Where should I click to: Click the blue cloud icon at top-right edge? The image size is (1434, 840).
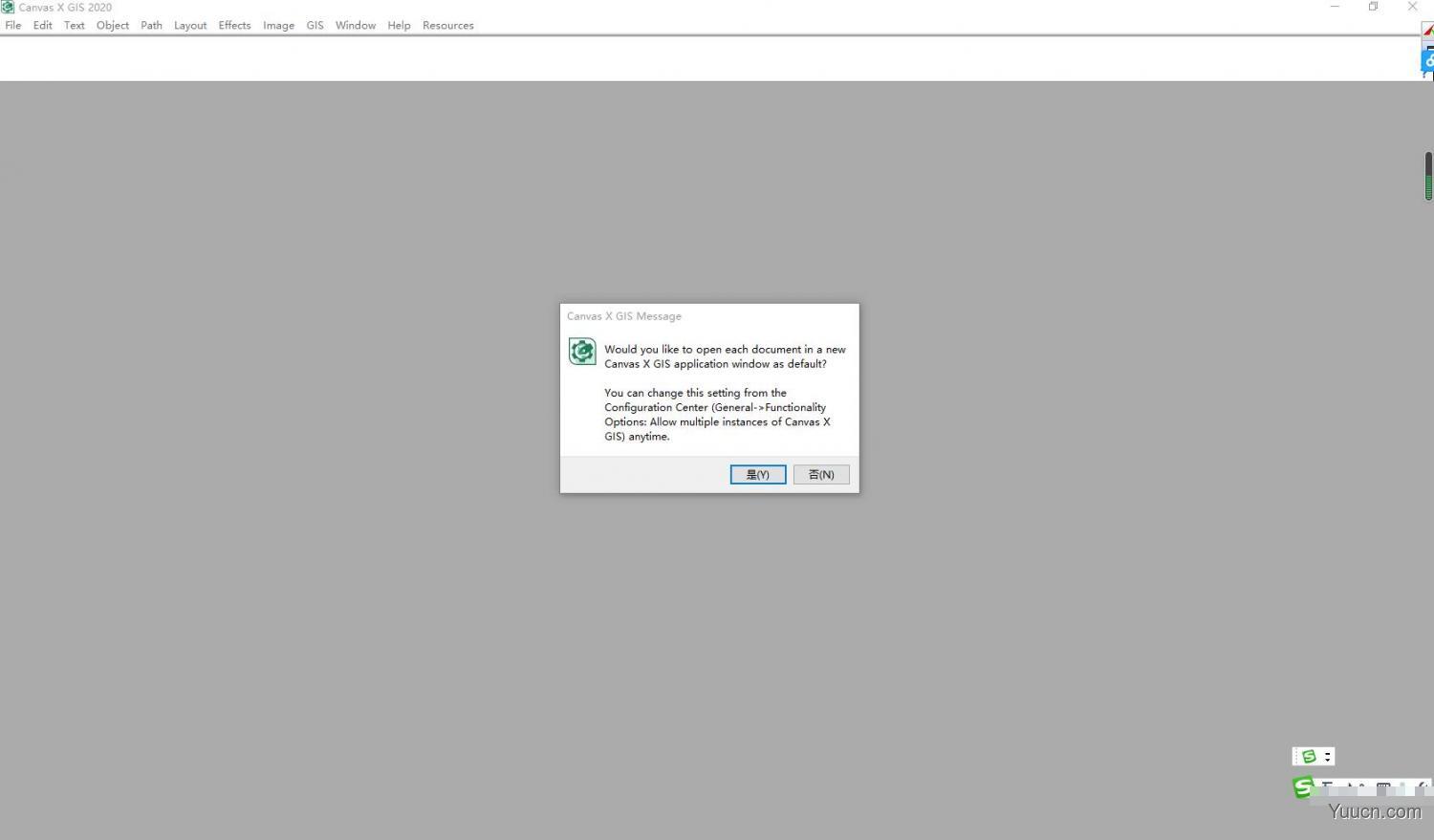point(1427,59)
